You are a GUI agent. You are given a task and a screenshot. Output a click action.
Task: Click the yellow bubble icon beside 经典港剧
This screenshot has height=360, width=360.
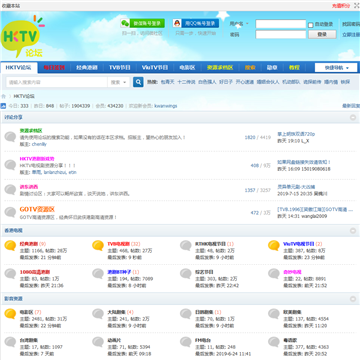(x=10, y=246)
